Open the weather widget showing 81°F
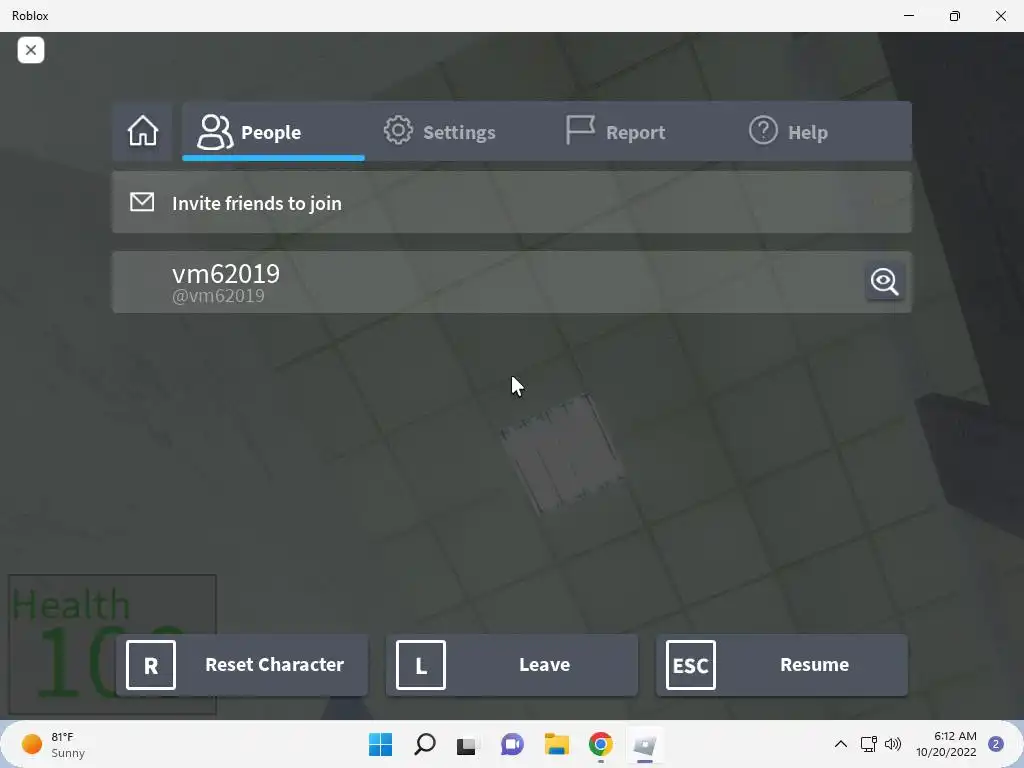The image size is (1024, 768). [x=54, y=744]
